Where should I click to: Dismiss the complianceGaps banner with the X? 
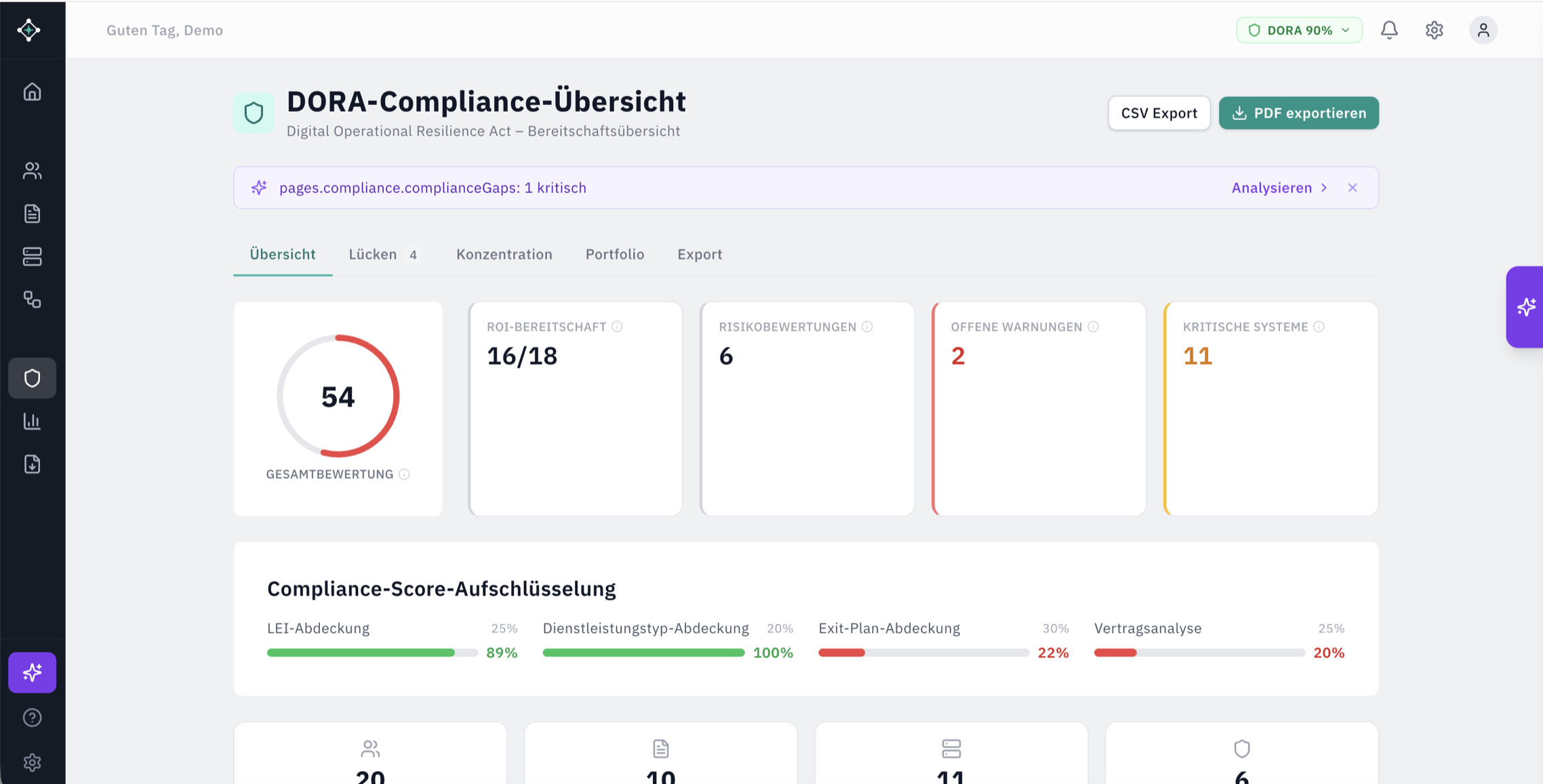1352,188
